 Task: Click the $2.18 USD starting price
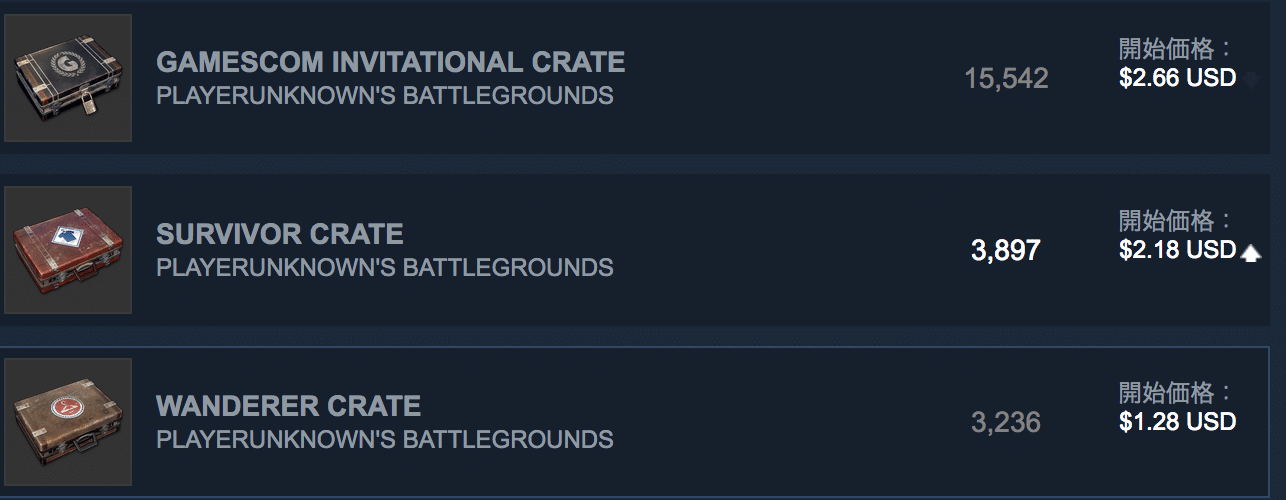pyautogui.click(x=1177, y=250)
